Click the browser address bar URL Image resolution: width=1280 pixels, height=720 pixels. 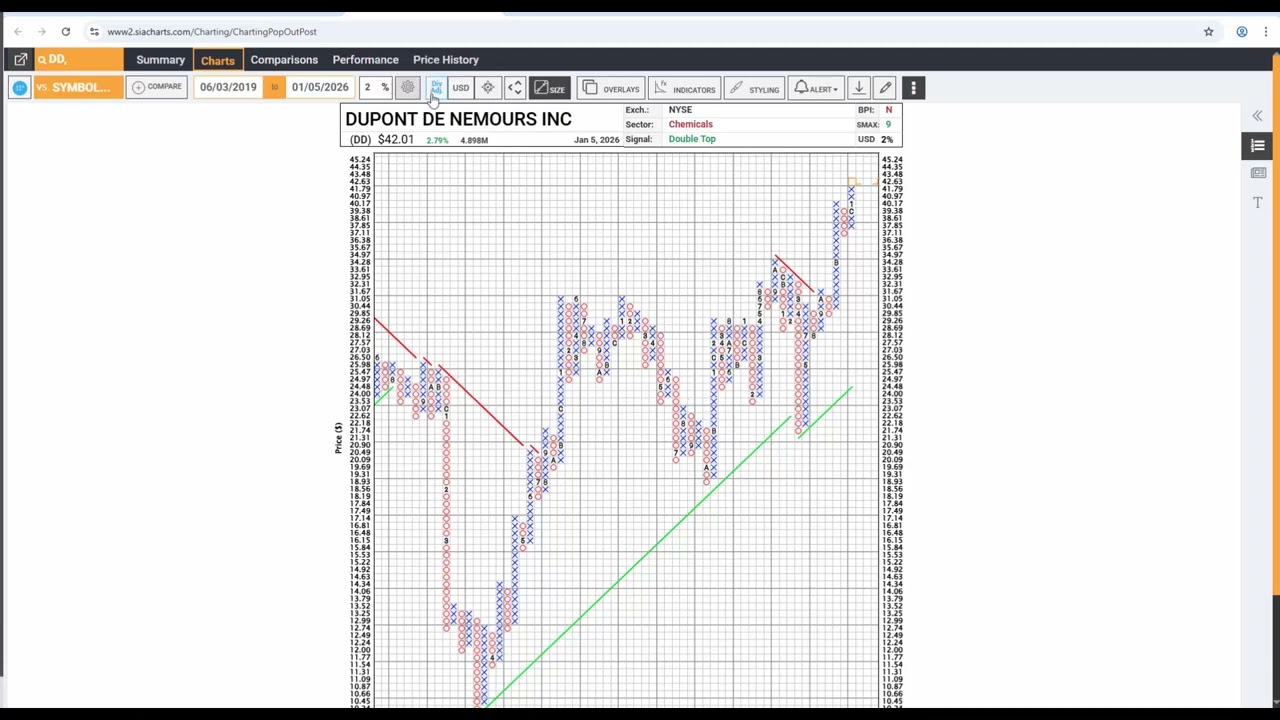(212, 32)
